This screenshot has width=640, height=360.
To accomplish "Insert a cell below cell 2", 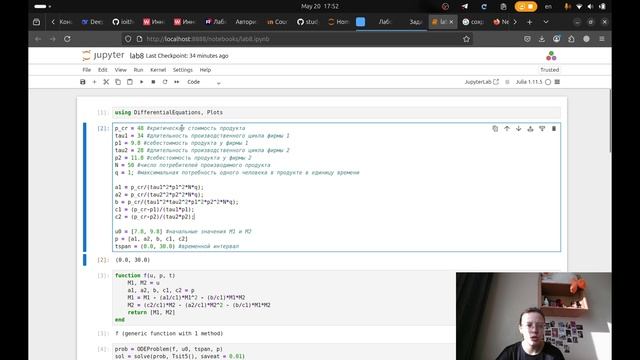I will [x=542, y=129].
